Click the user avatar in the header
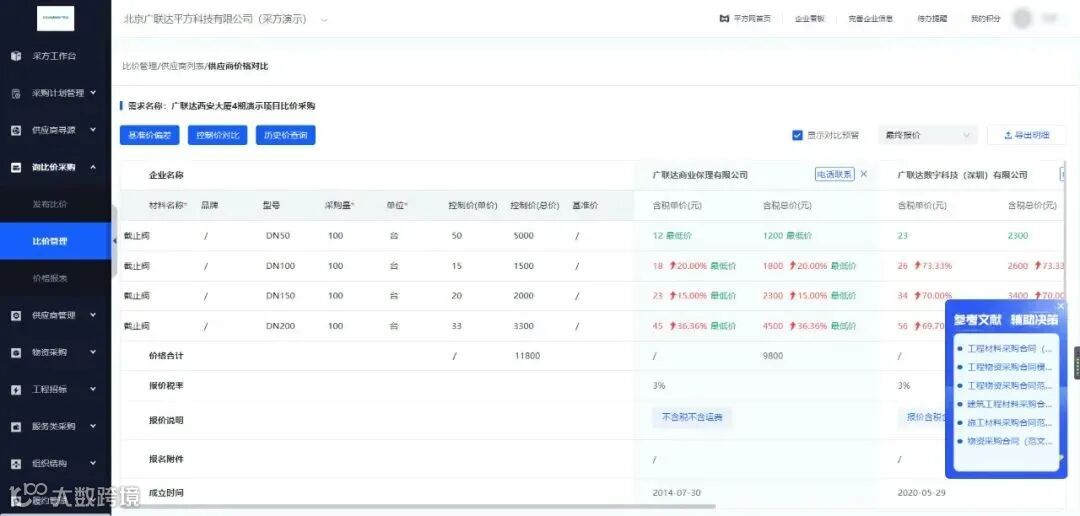The image size is (1080, 516). click(1023, 19)
